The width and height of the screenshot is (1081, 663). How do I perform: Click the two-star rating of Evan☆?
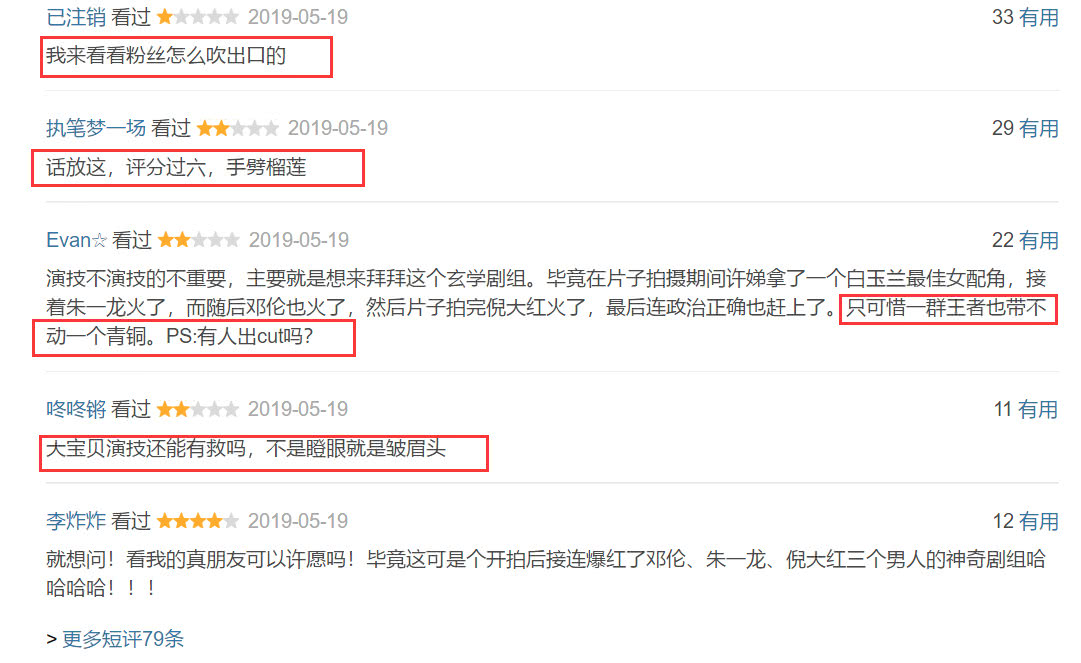click(x=199, y=240)
